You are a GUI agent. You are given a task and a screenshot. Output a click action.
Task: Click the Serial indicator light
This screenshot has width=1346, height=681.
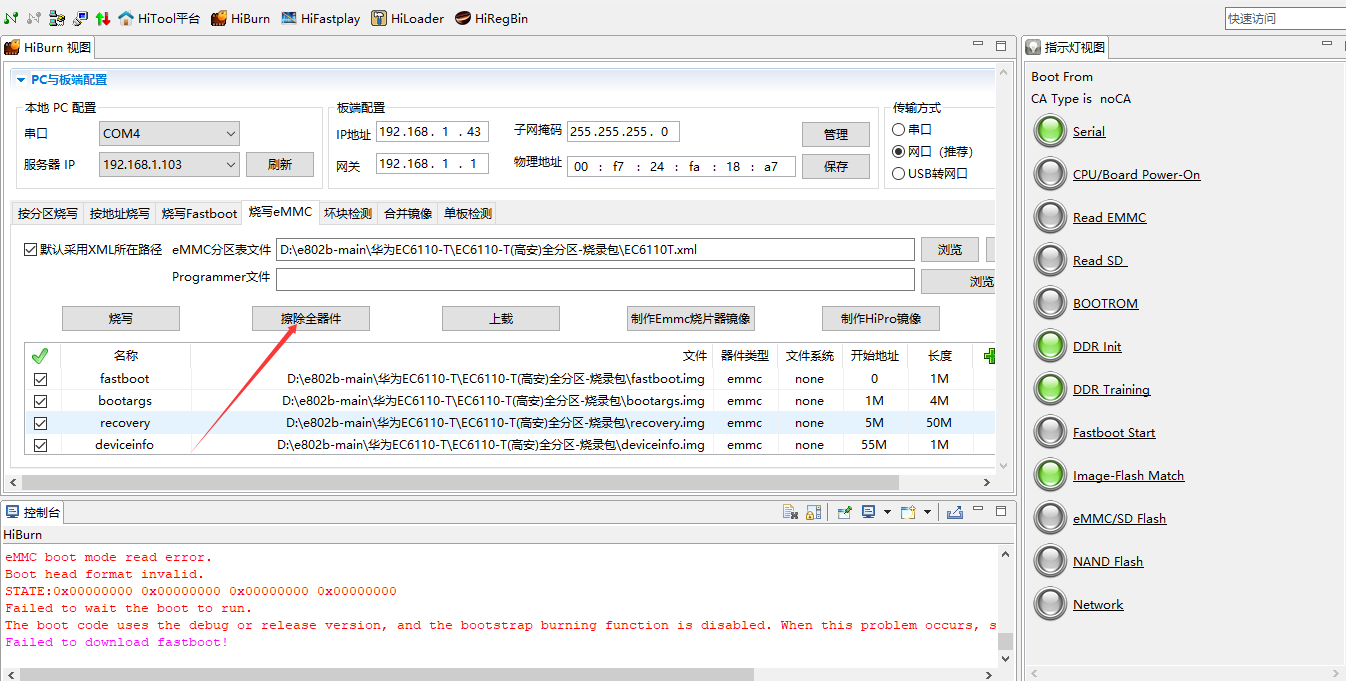coord(1050,131)
